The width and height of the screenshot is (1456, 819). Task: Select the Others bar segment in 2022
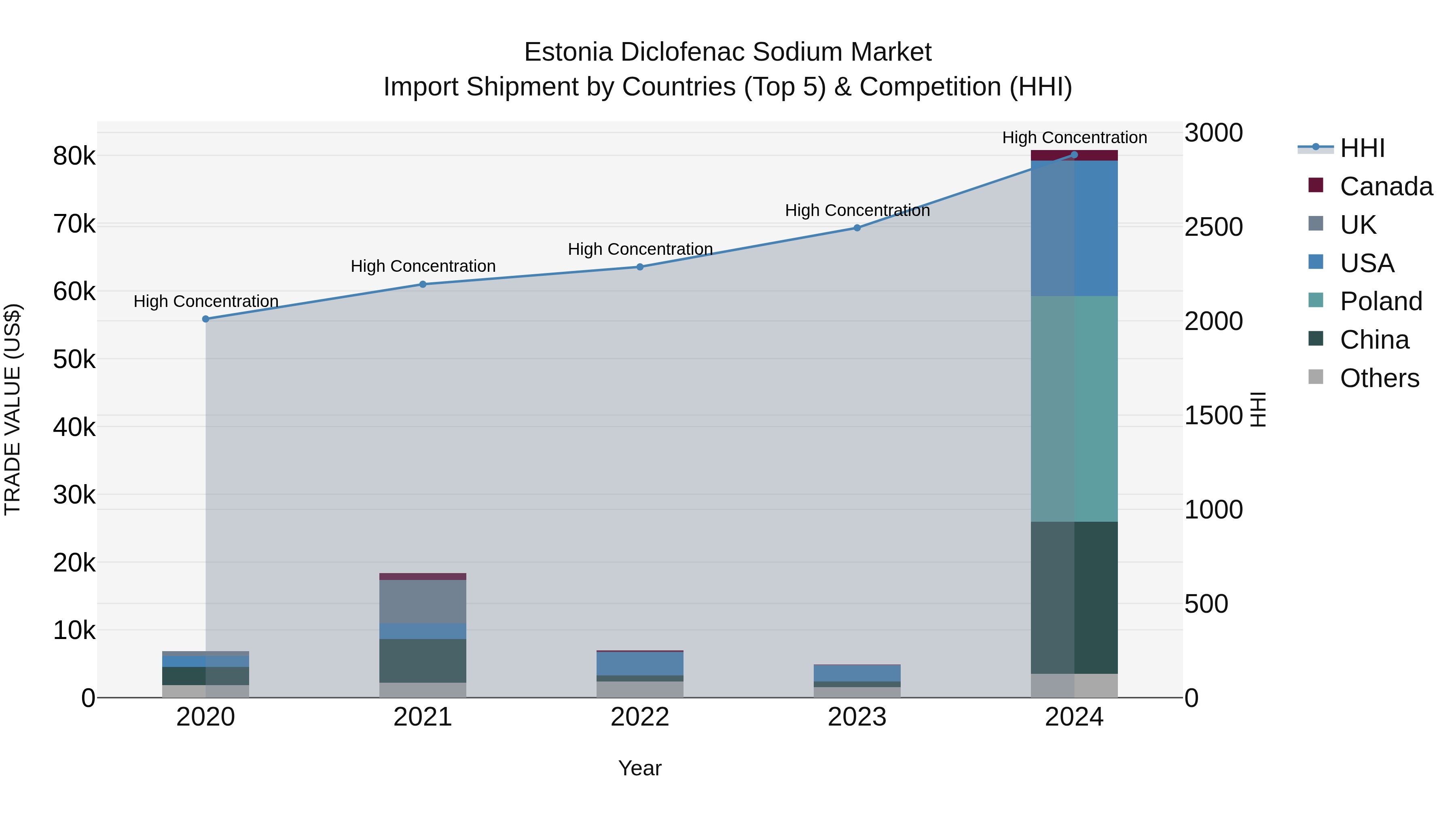[640, 690]
